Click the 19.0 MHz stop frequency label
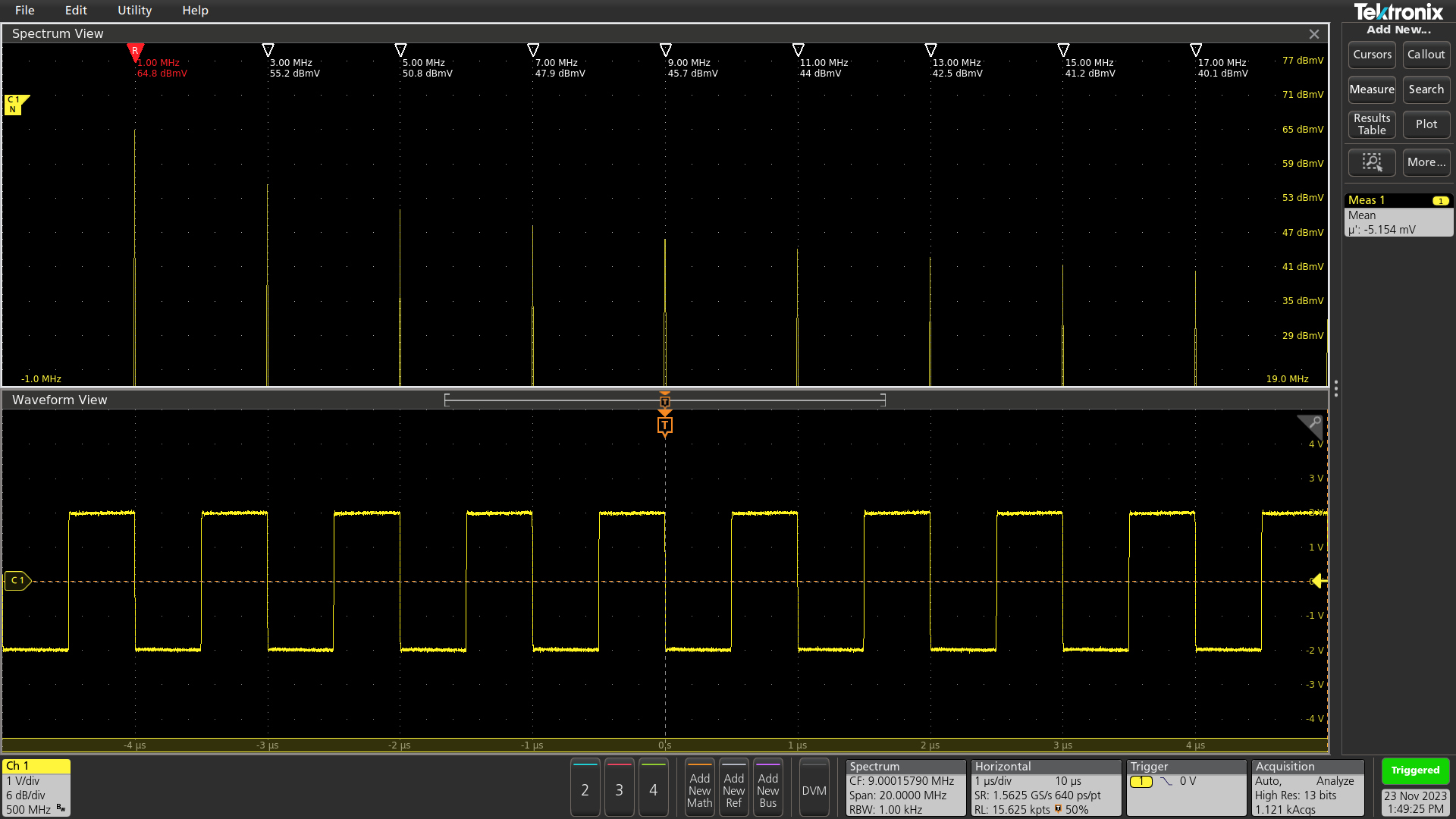Screen dimensions: 1456x819 (1287, 379)
